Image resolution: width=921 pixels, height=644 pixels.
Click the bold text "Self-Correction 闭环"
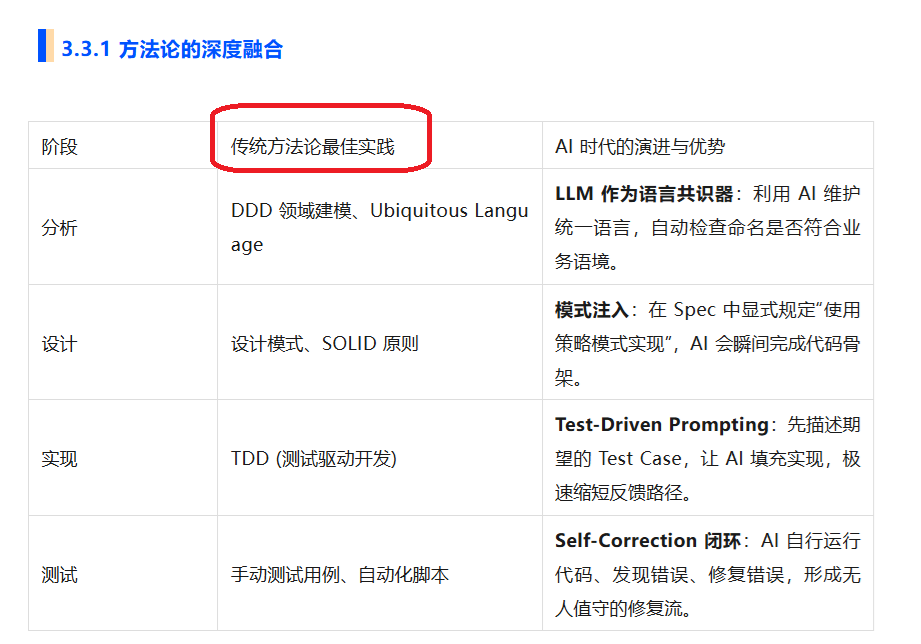click(x=648, y=541)
